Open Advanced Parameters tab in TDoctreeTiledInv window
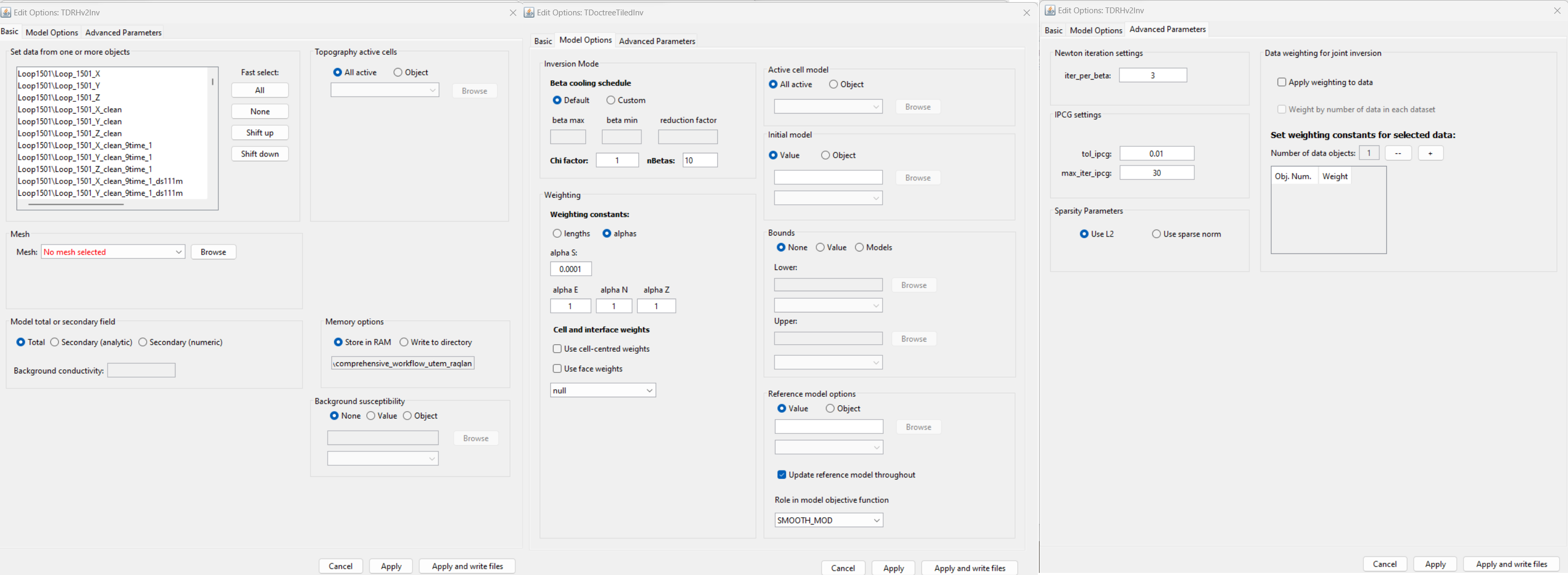The image size is (1568, 575). pos(657,41)
